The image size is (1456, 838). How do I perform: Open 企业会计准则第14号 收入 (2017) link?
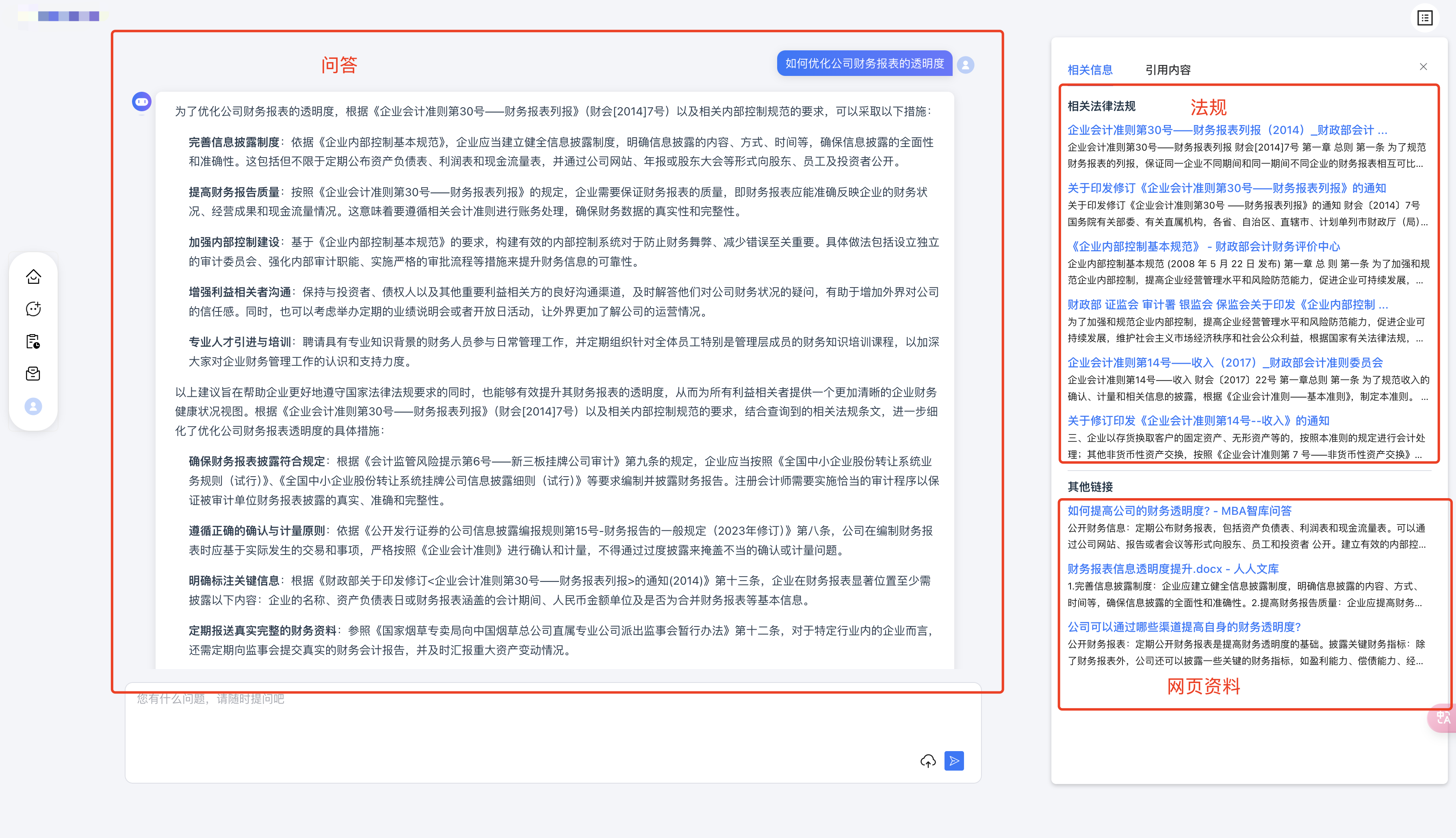[1224, 363]
